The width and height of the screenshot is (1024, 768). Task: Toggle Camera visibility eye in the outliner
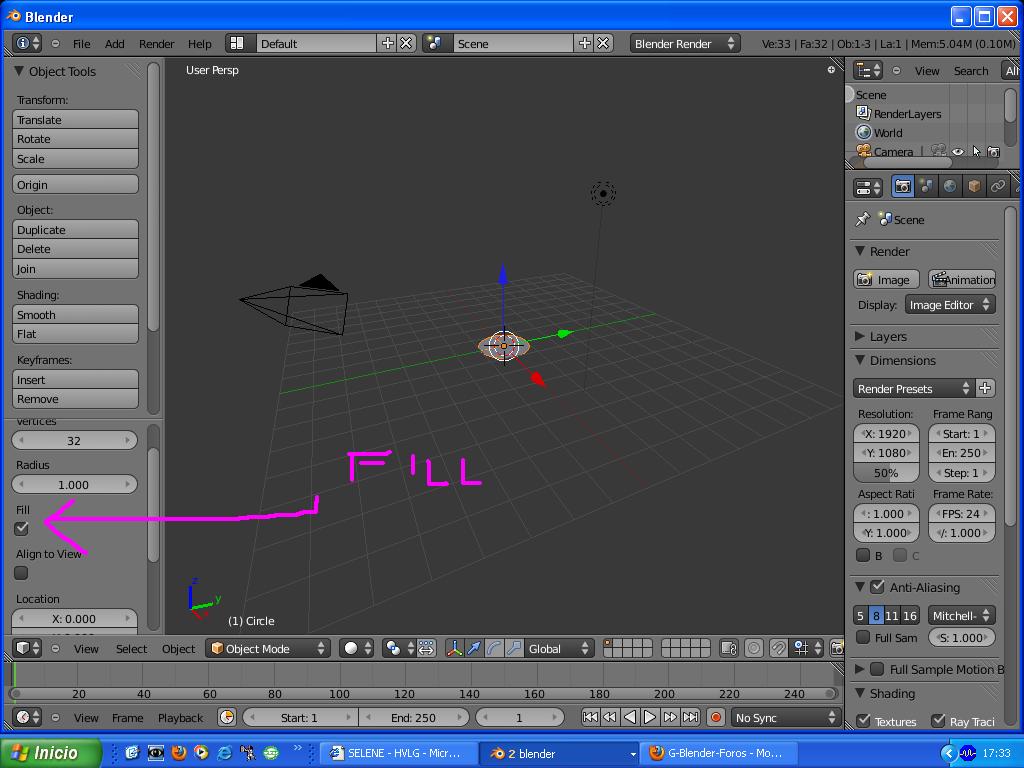[x=957, y=152]
